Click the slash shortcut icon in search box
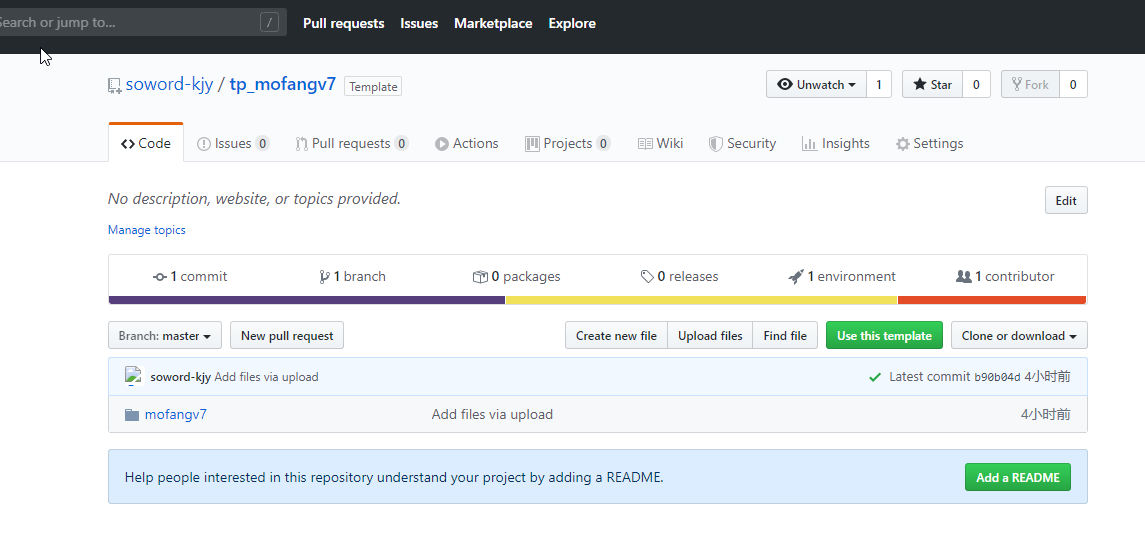This screenshot has width=1145, height=552. click(x=269, y=23)
